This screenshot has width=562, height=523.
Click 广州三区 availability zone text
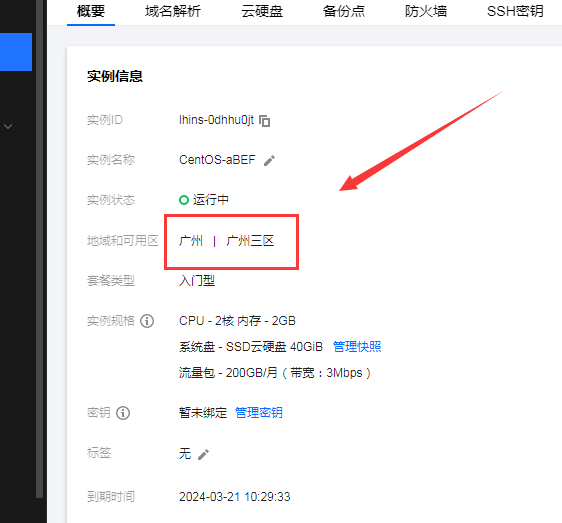pyautogui.click(x=250, y=241)
